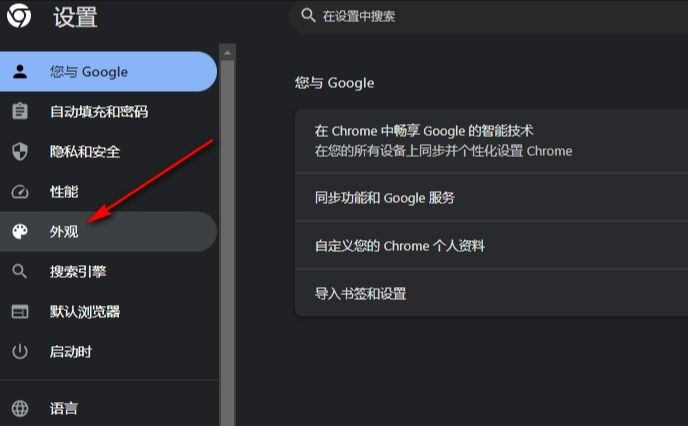Click the palette icon for 外观

coord(20,232)
